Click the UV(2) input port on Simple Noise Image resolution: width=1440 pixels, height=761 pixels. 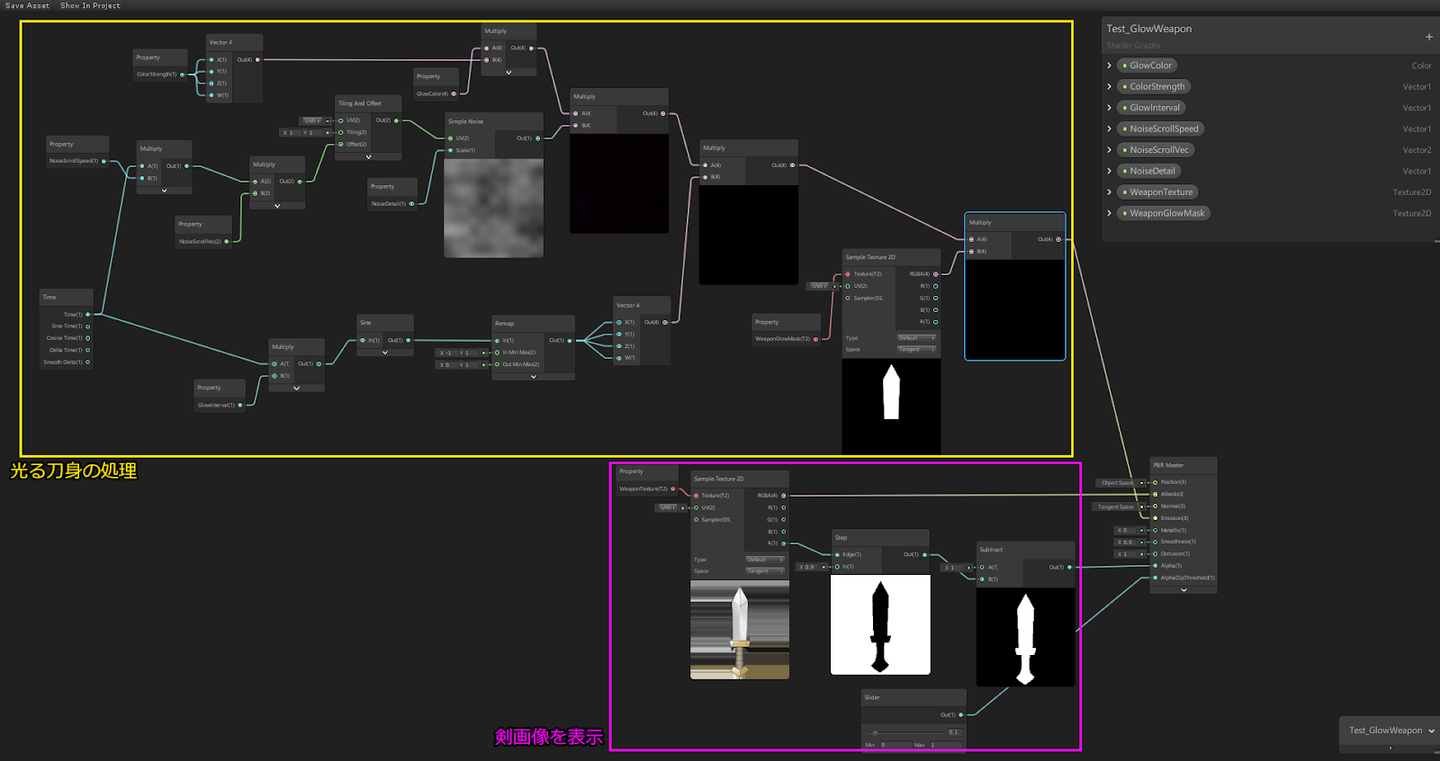[451, 138]
